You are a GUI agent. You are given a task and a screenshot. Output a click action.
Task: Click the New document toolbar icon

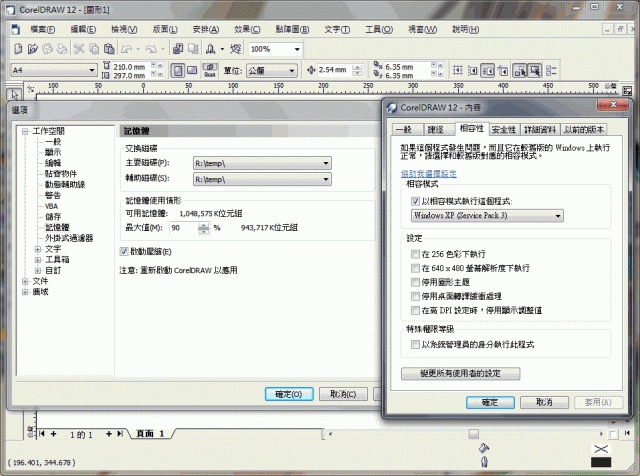[18, 49]
